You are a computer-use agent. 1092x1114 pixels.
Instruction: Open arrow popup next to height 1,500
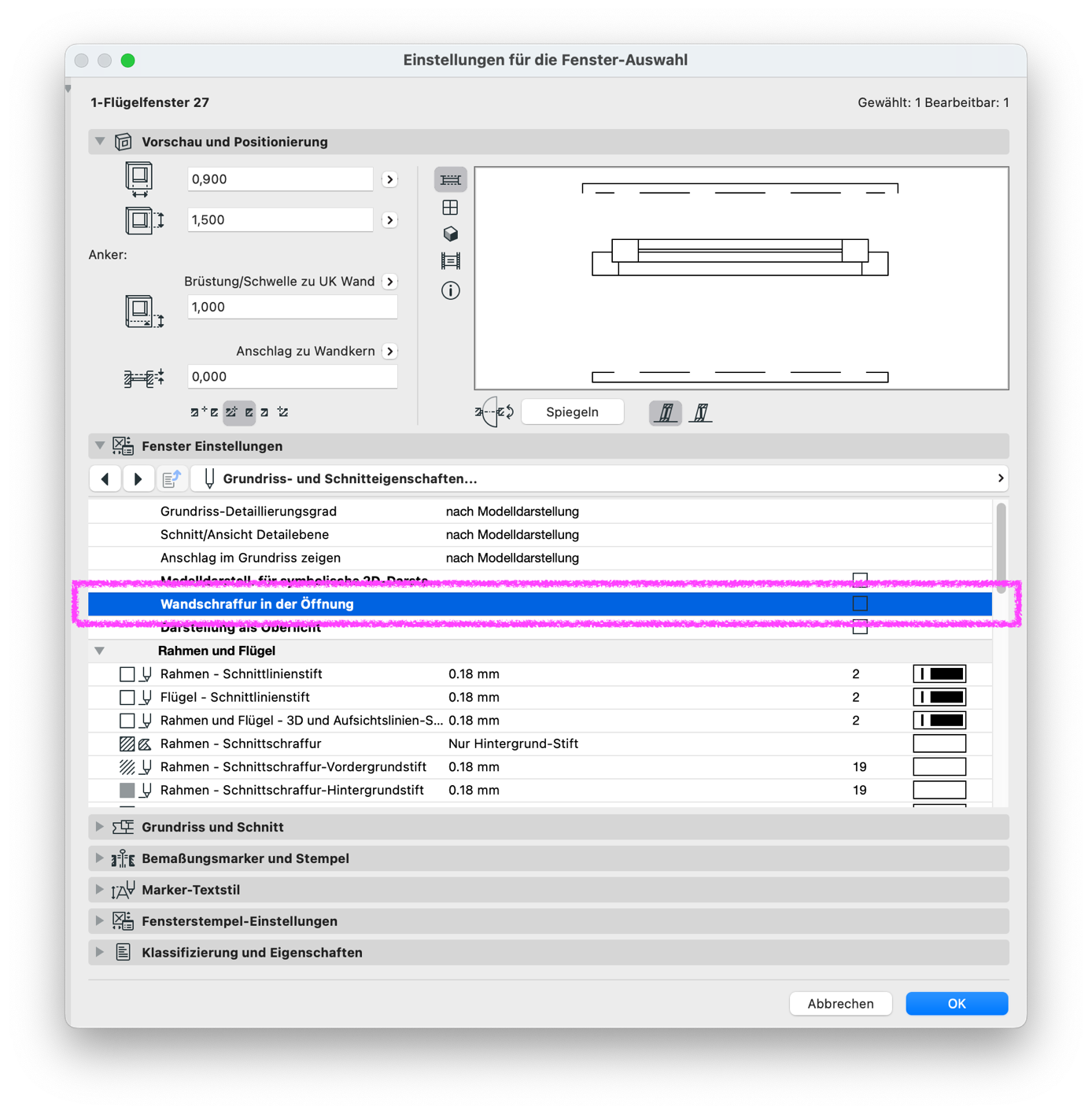(390, 220)
